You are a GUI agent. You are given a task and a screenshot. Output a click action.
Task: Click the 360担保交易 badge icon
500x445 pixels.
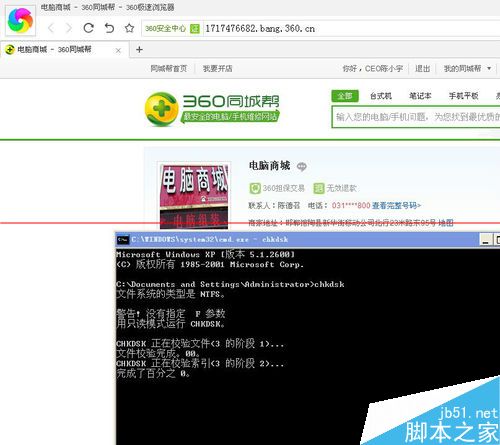tap(255, 188)
